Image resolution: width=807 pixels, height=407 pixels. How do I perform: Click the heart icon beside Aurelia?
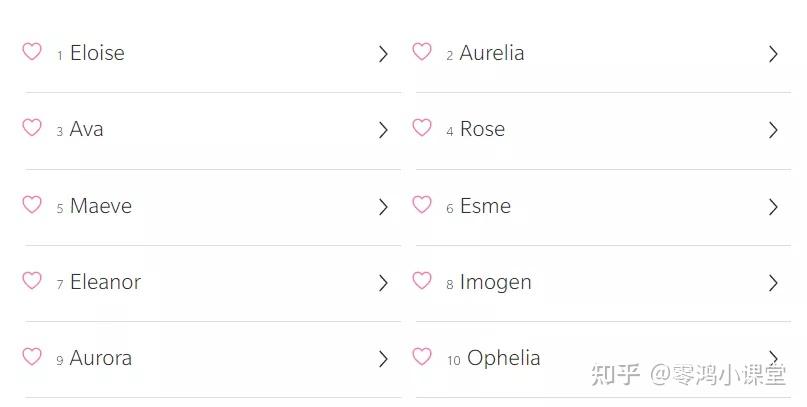[422, 52]
